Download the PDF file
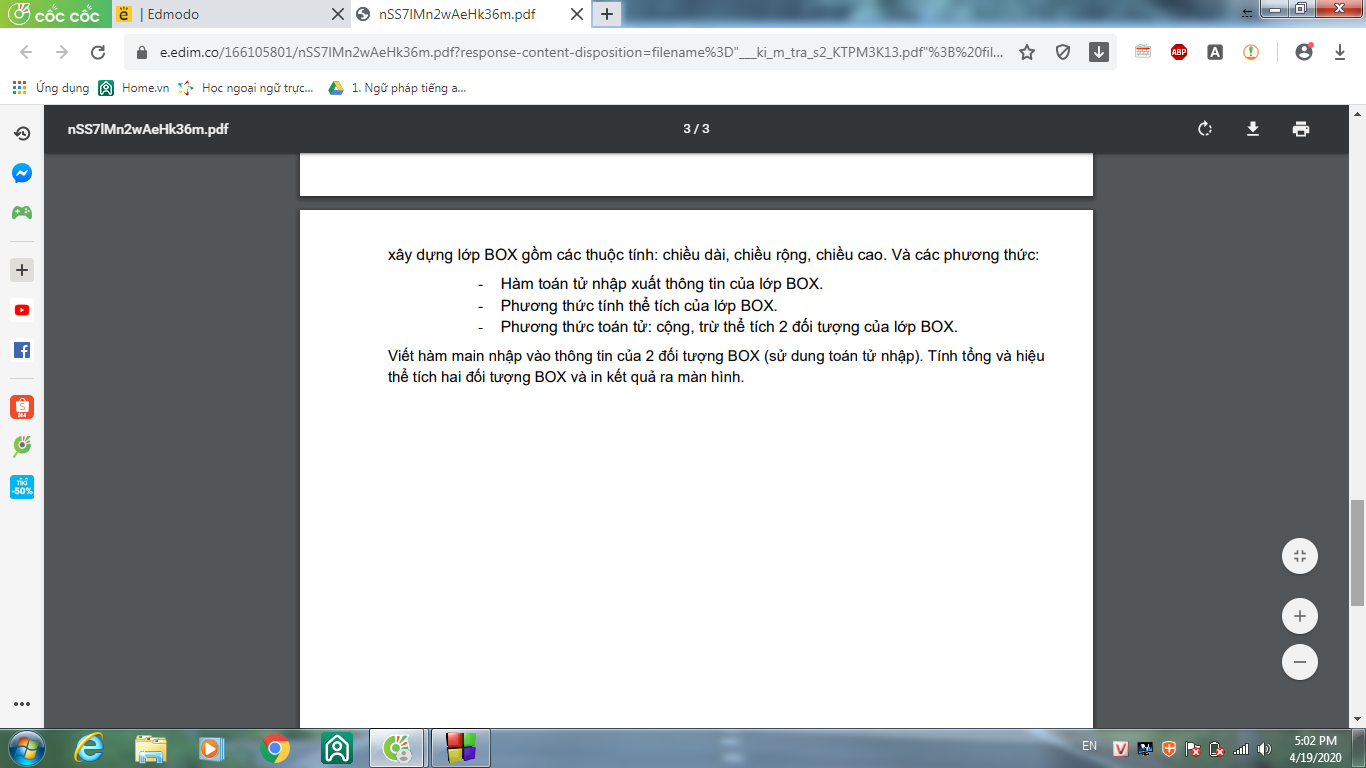This screenshot has height=768, width=1366. (x=1252, y=129)
